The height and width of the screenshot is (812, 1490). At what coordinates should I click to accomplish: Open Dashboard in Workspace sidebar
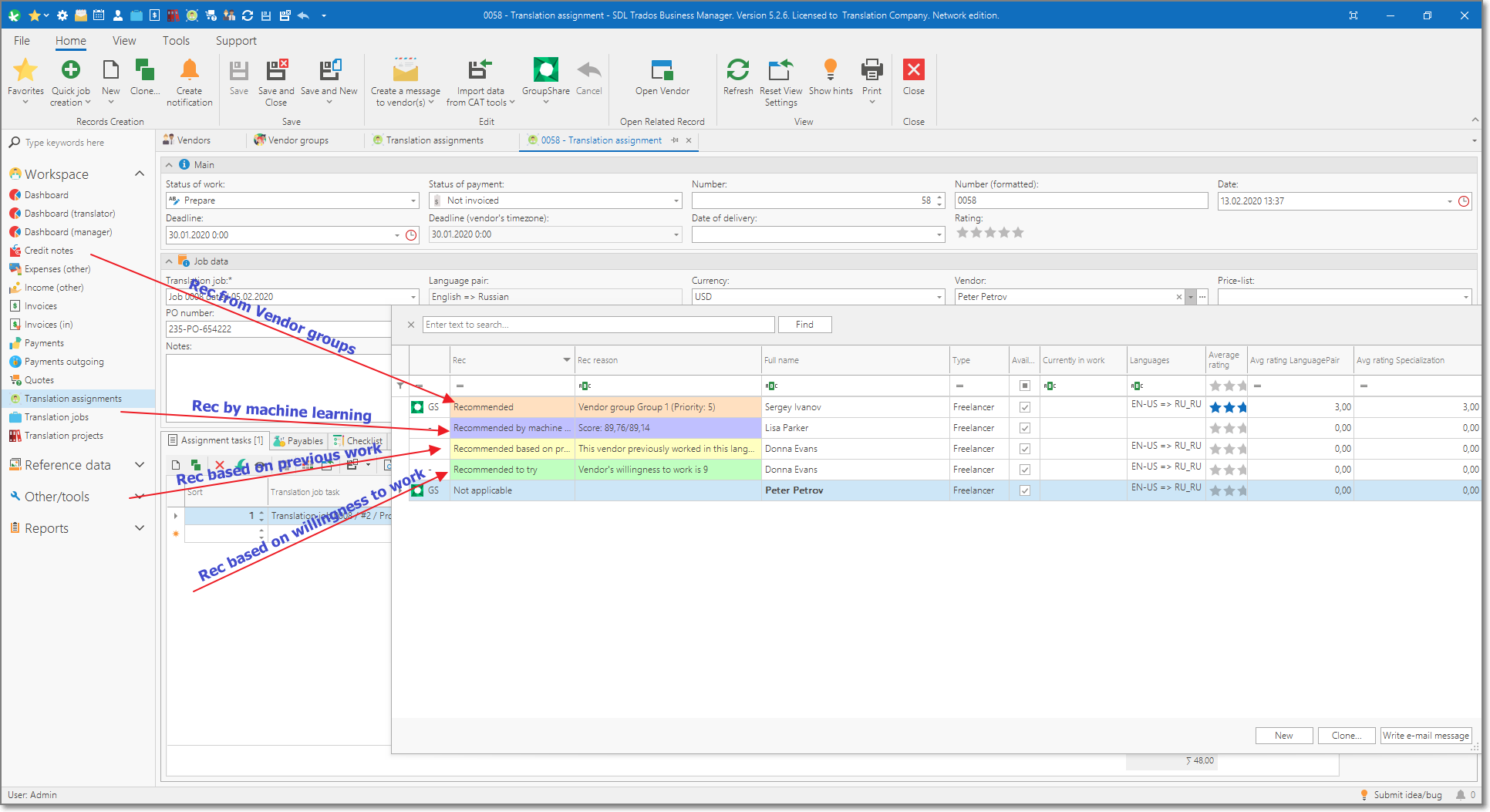tap(46, 195)
